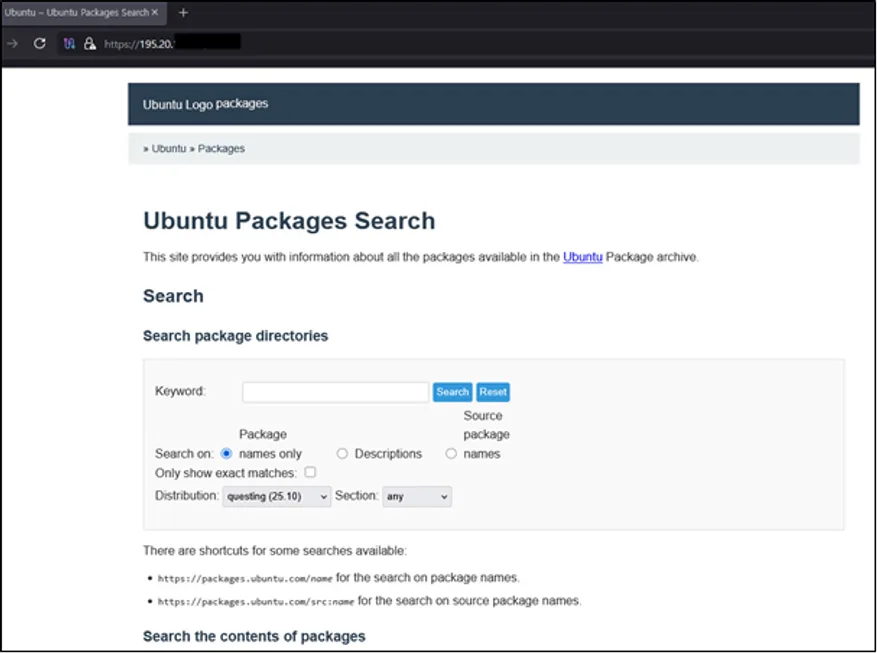Click the URL text in the address bar

point(140,44)
